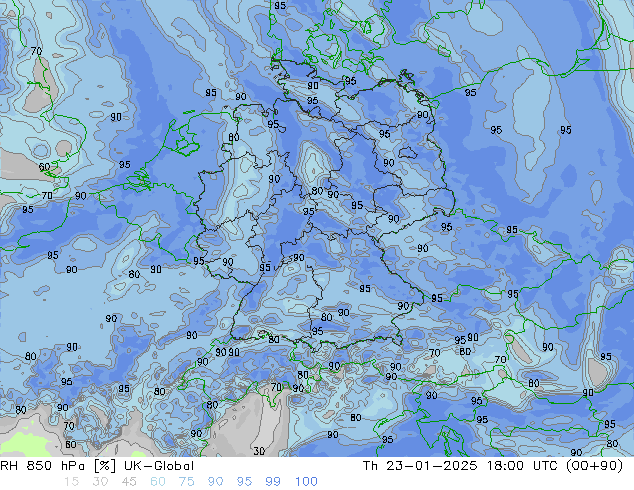The image size is (634, 490).
Task: Click legend value '60' in the color scale
Action: 158,482
